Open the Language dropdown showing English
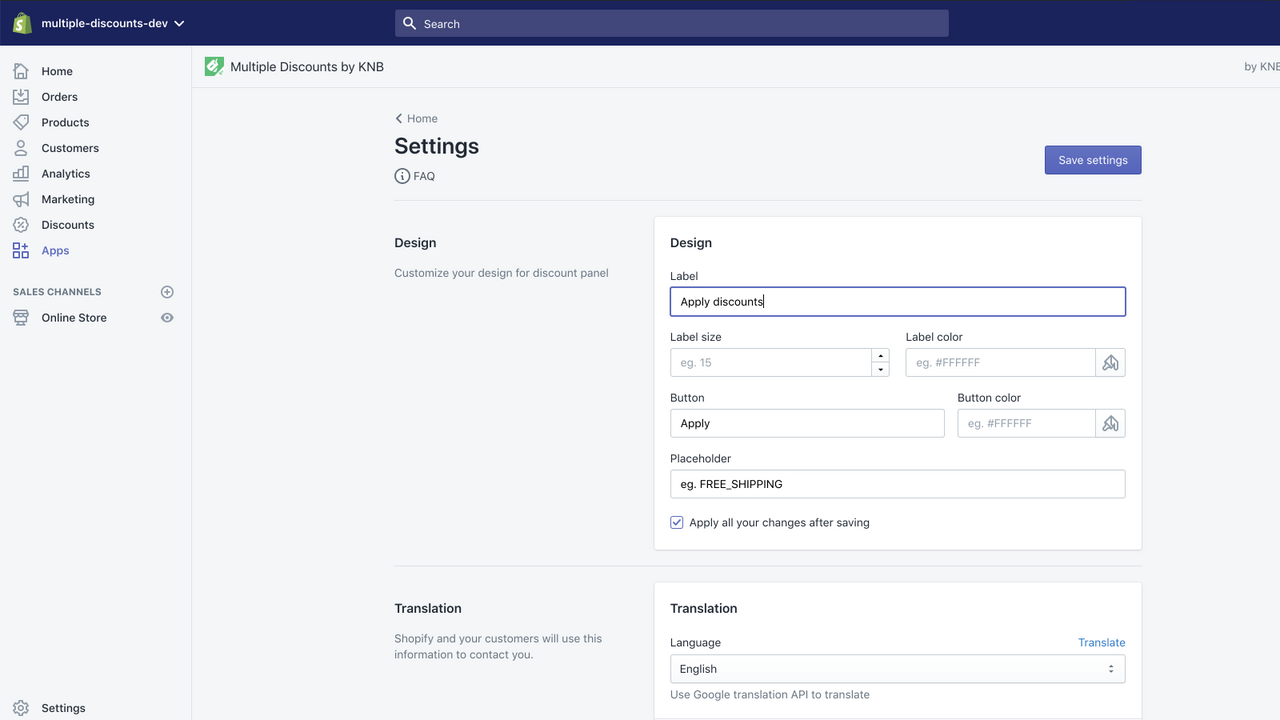 [897, 668]
